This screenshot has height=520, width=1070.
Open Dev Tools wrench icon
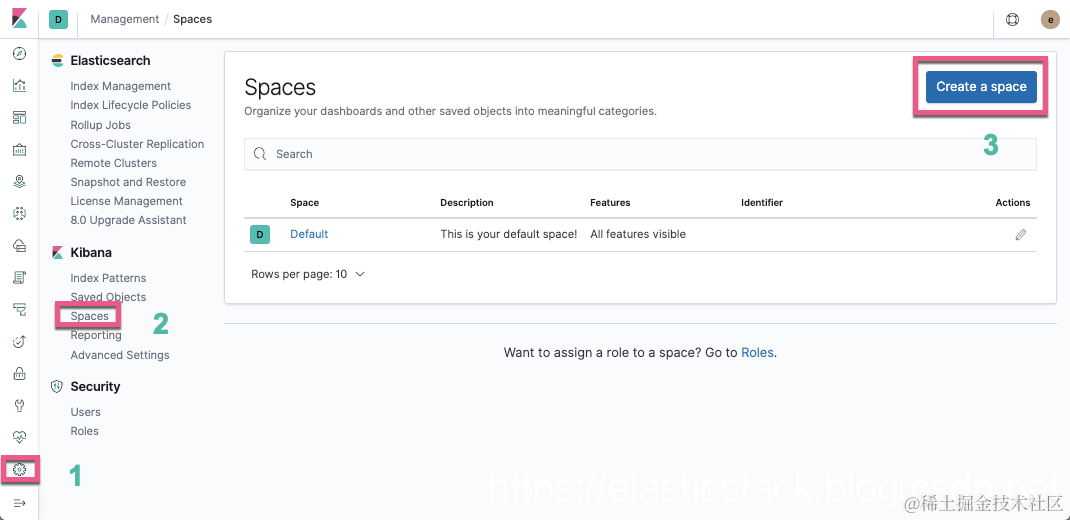19,406
